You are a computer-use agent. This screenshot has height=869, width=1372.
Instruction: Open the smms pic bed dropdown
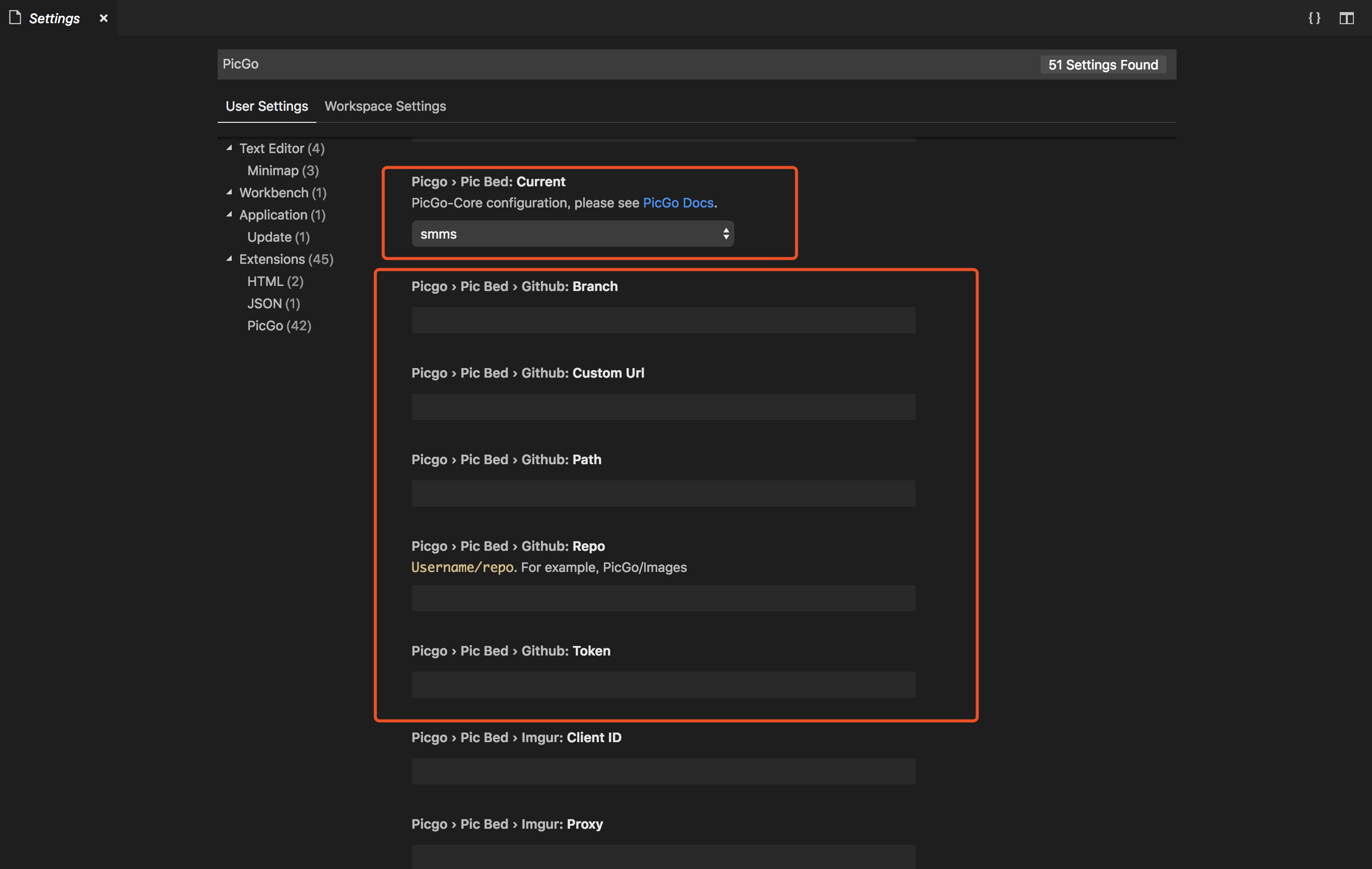(572, 234)
